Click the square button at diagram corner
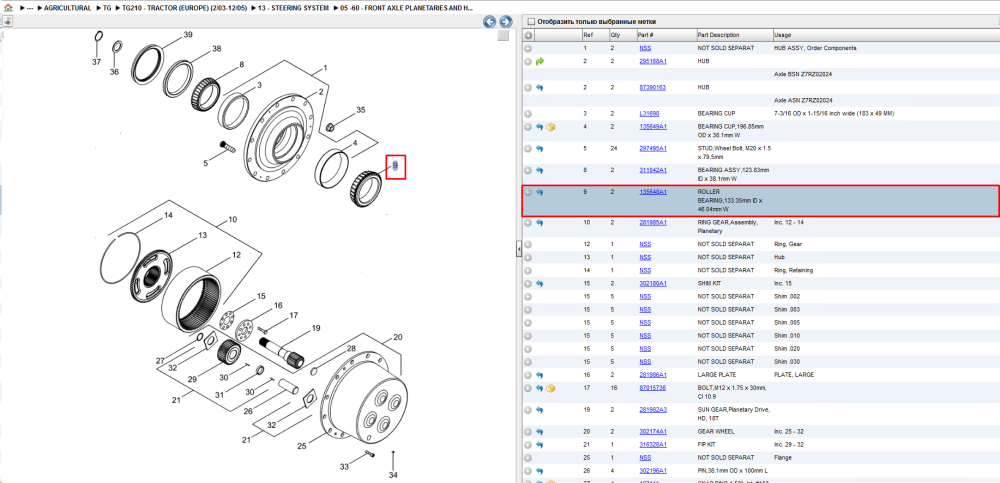The height and width of the screenshot is (483, 1000). (503, 35)
